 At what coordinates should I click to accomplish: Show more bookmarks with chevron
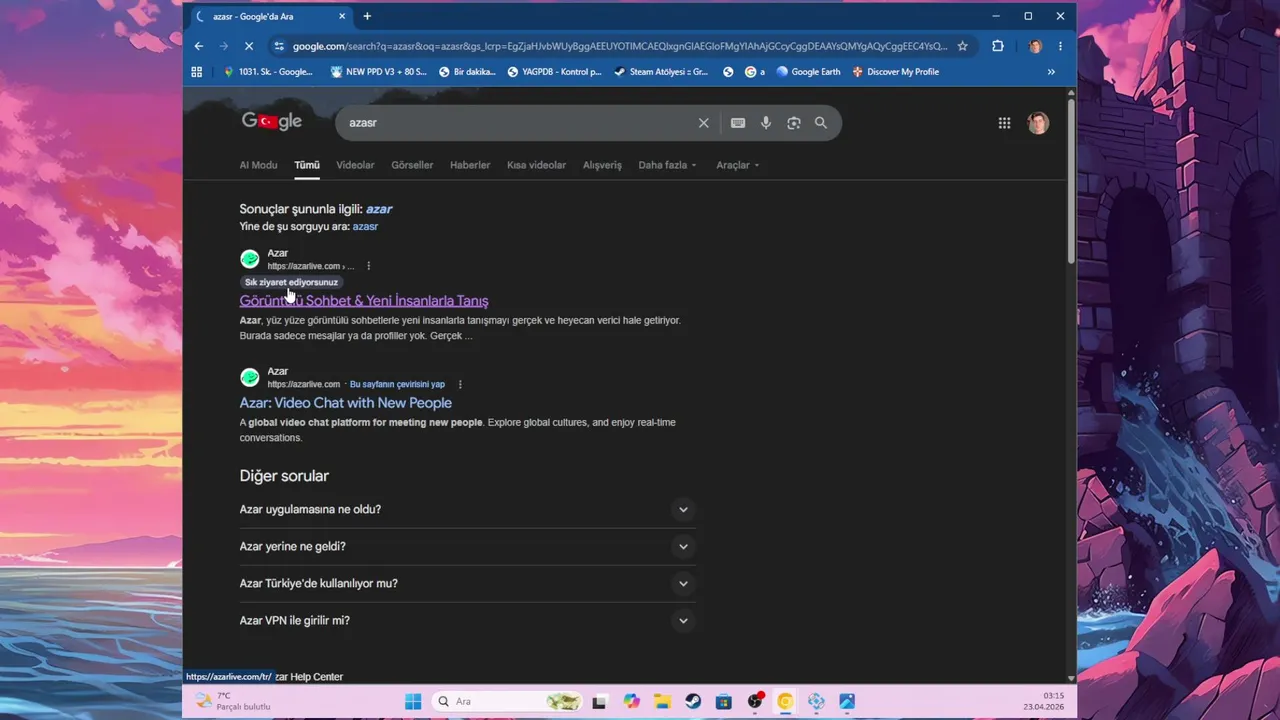(1051, 72)
